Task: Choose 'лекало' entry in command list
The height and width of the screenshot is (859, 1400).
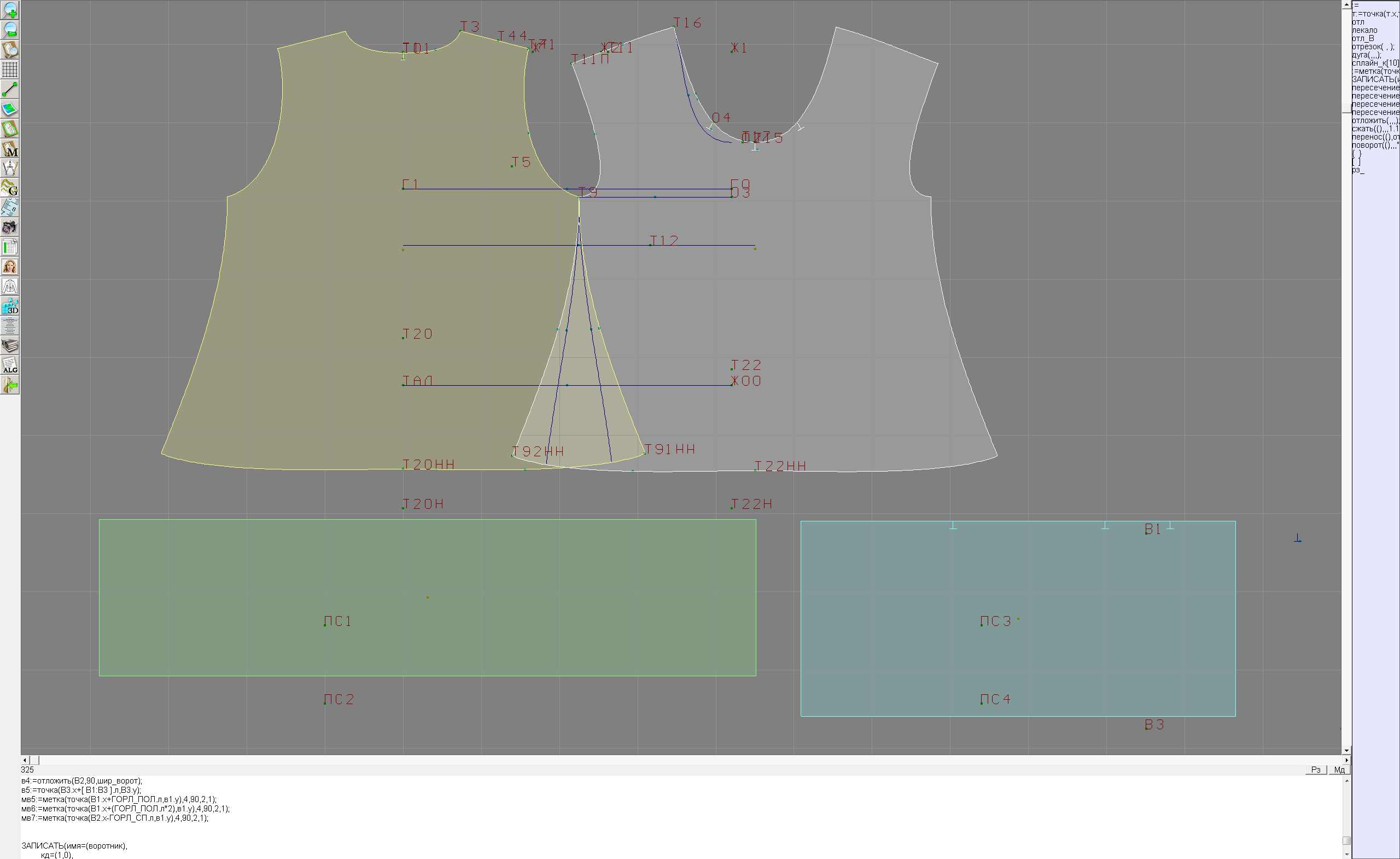Action: coord(1364,30)
